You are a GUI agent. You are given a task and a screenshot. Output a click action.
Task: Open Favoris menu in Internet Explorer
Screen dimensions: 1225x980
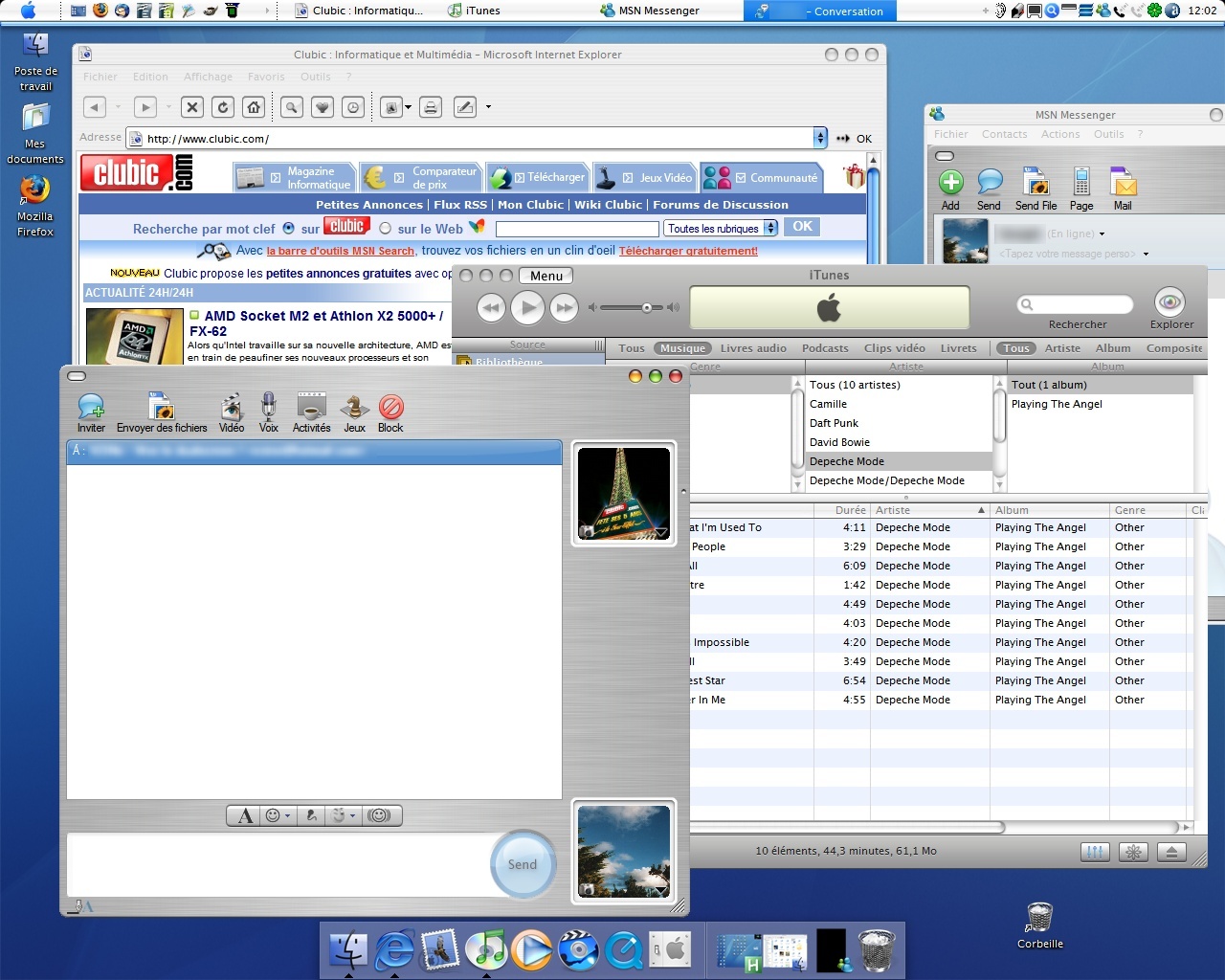click(x=266, y=77)
